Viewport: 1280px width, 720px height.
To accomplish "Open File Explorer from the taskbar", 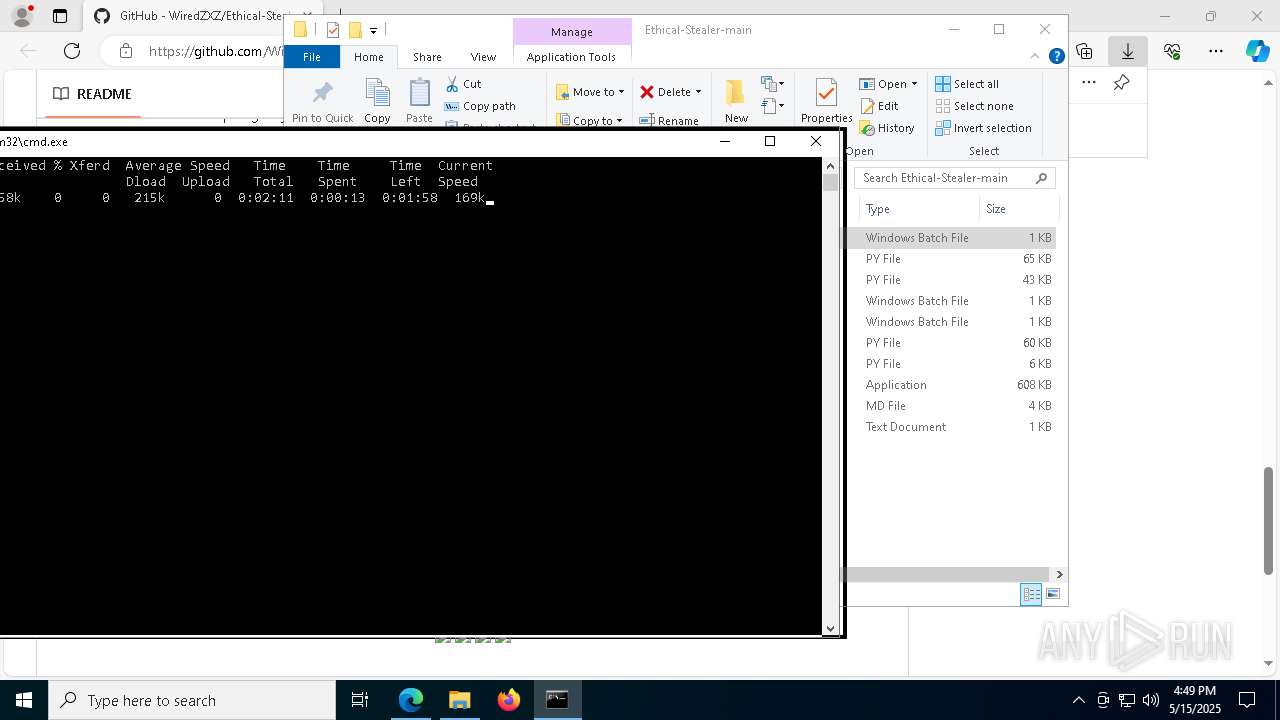I will click(x=460, y=700).
